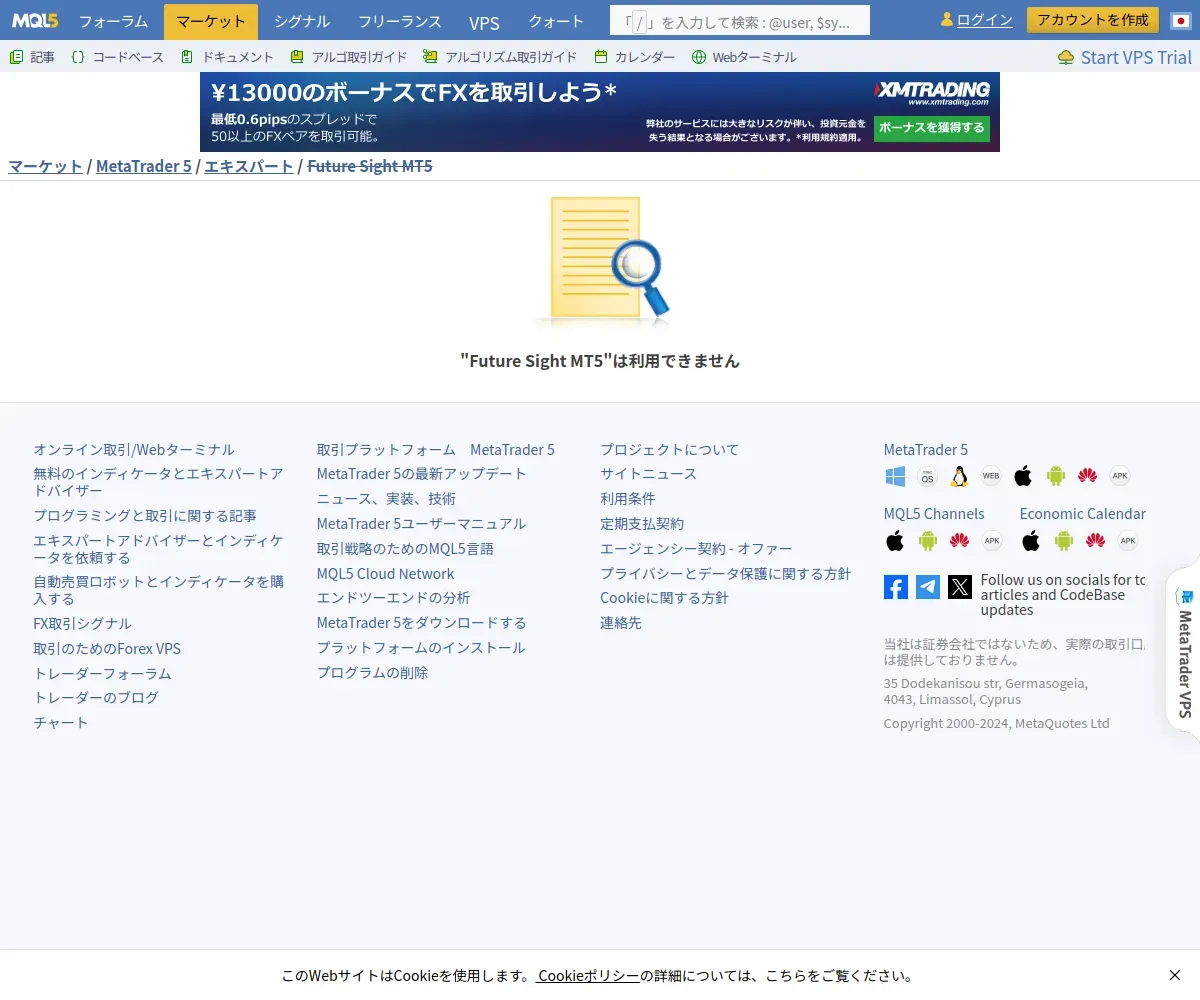Open 利用条件 footer link
The width and height of the screenshot is (1200, 1000).
[x=628, y=499]
